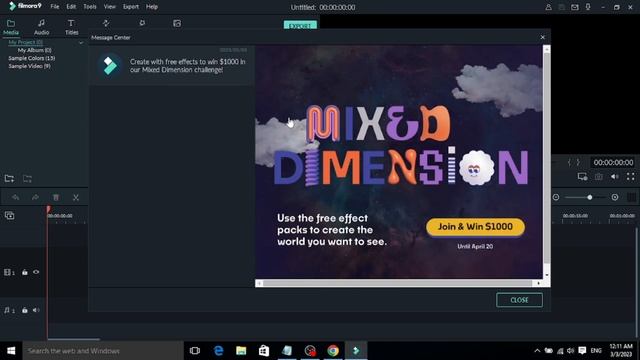The width and height of the screenshot is (640, 360).
Task: Collapse the My Project folder arrow
Action: [81, 42]
